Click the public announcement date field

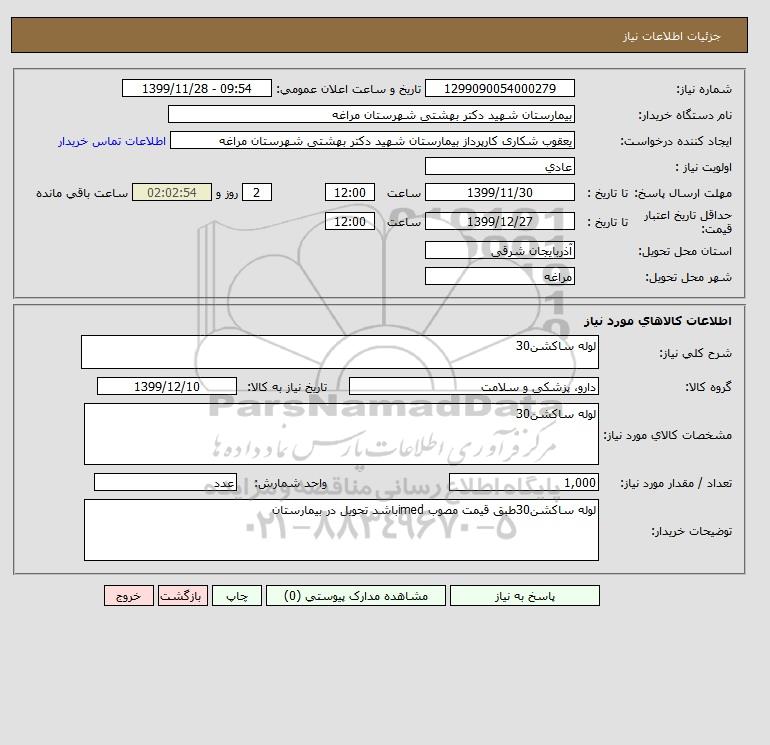click(196, 88)
